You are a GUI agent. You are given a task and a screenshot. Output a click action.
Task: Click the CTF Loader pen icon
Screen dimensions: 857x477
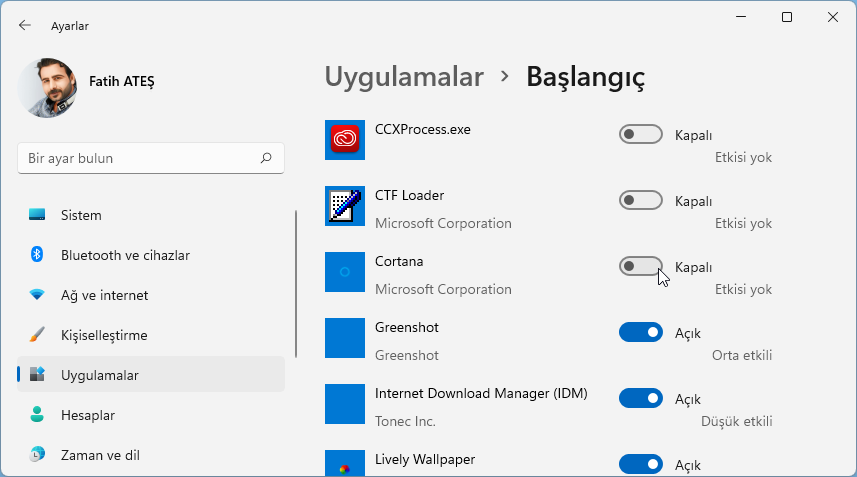345,206
